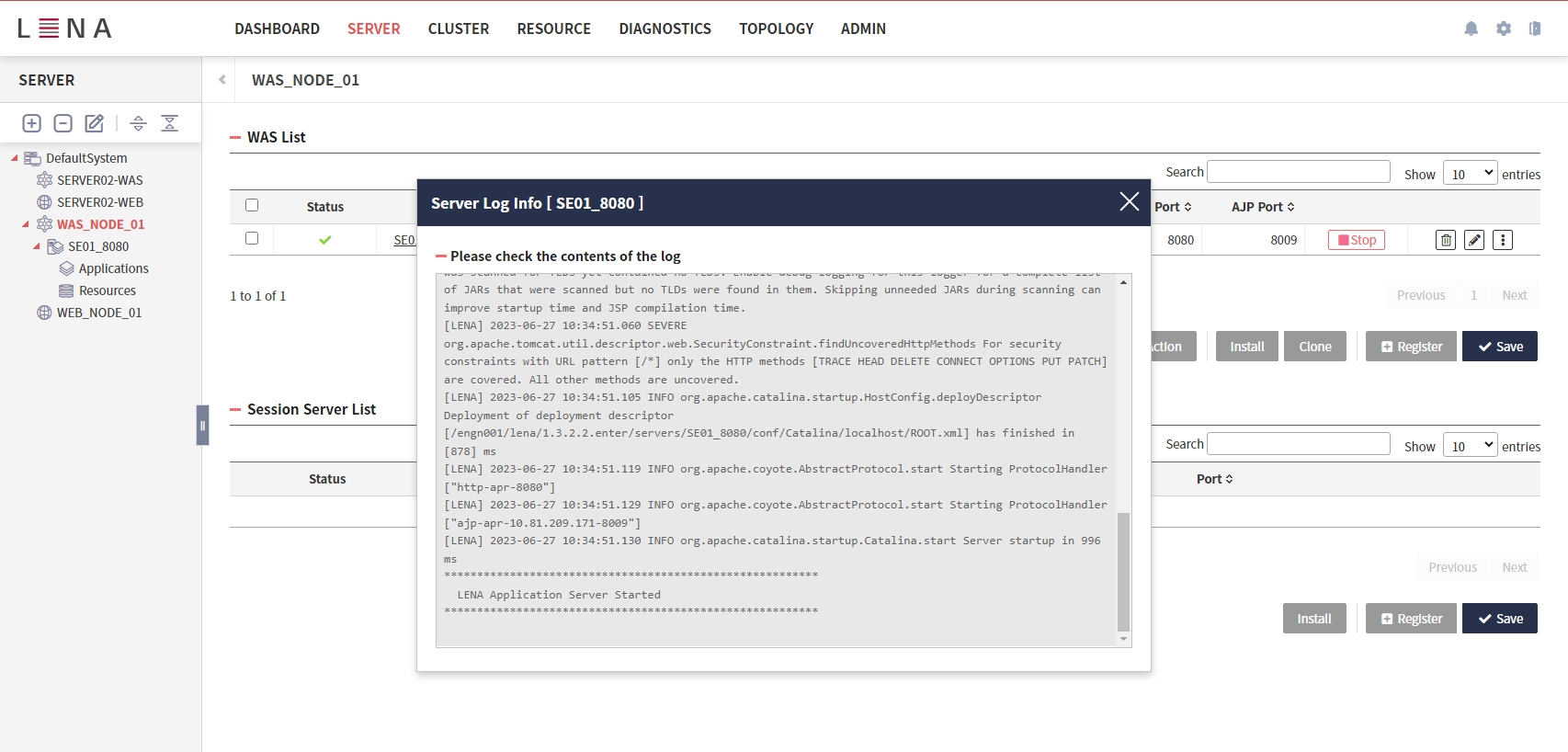Click the pencil edit icon in WAS row
Viewport: 1568px width, 752px height.
point(1474,240)
